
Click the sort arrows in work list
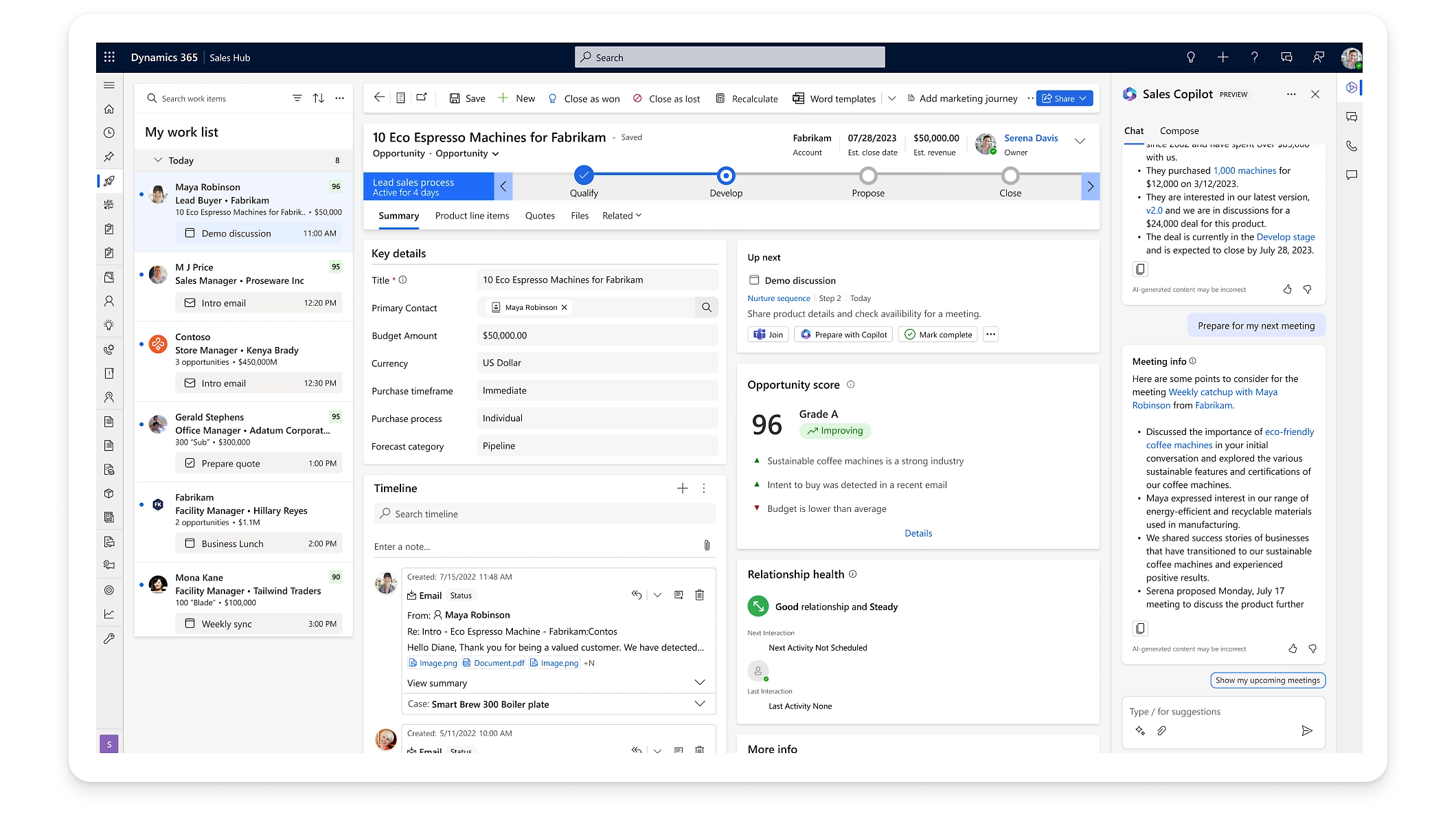tap(319, 98)
